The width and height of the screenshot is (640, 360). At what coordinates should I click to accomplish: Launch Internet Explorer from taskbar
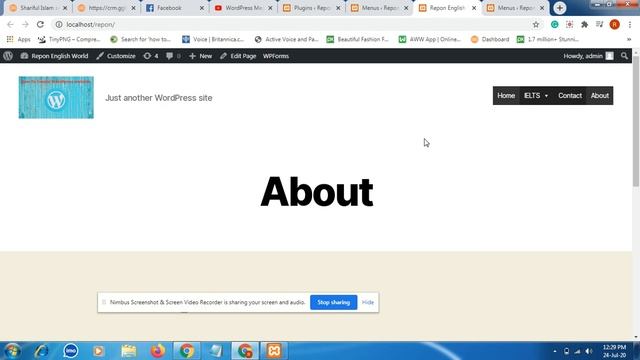coord(41,351)
